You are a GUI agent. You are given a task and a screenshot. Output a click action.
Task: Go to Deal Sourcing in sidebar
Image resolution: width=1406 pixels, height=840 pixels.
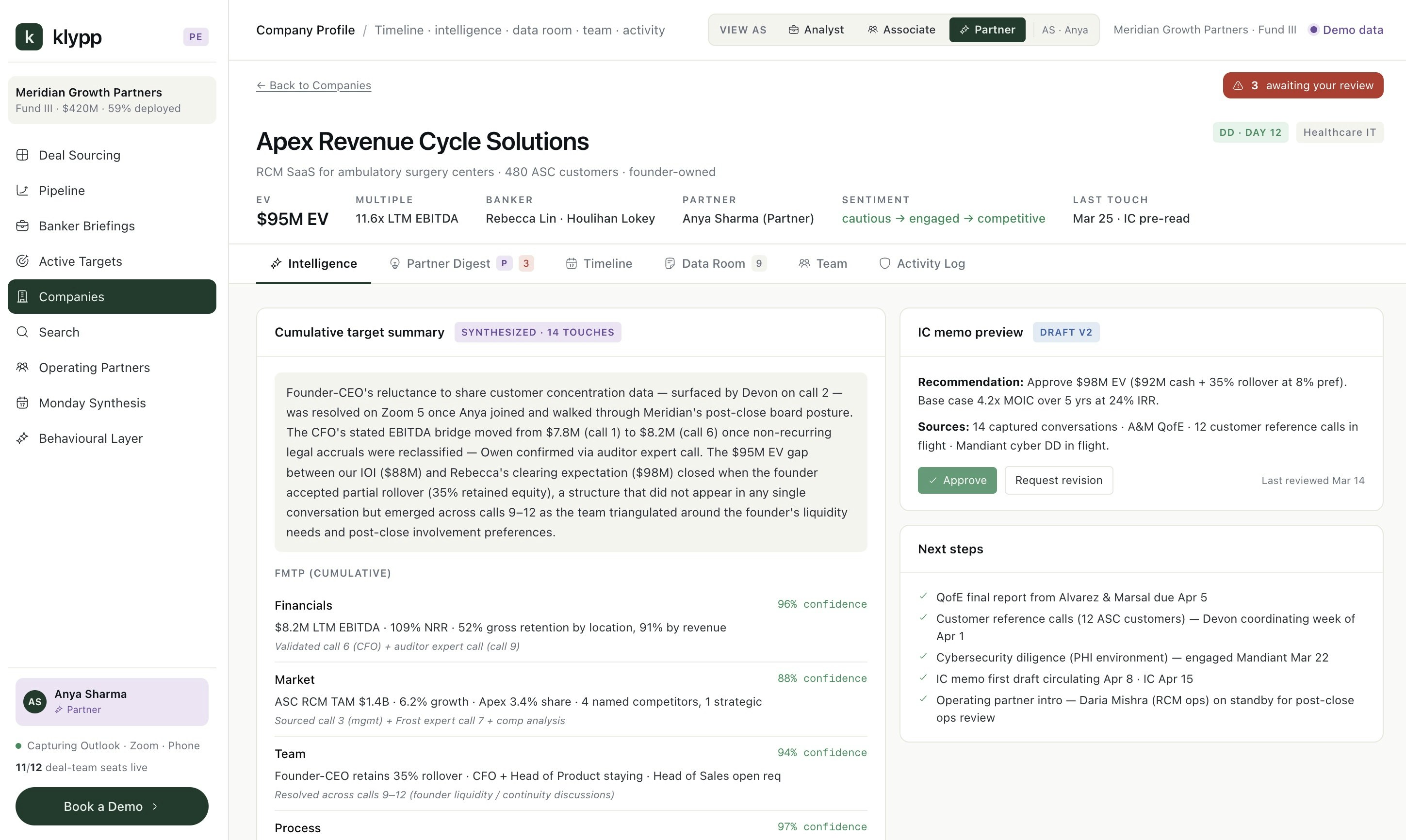coord(112,155)
